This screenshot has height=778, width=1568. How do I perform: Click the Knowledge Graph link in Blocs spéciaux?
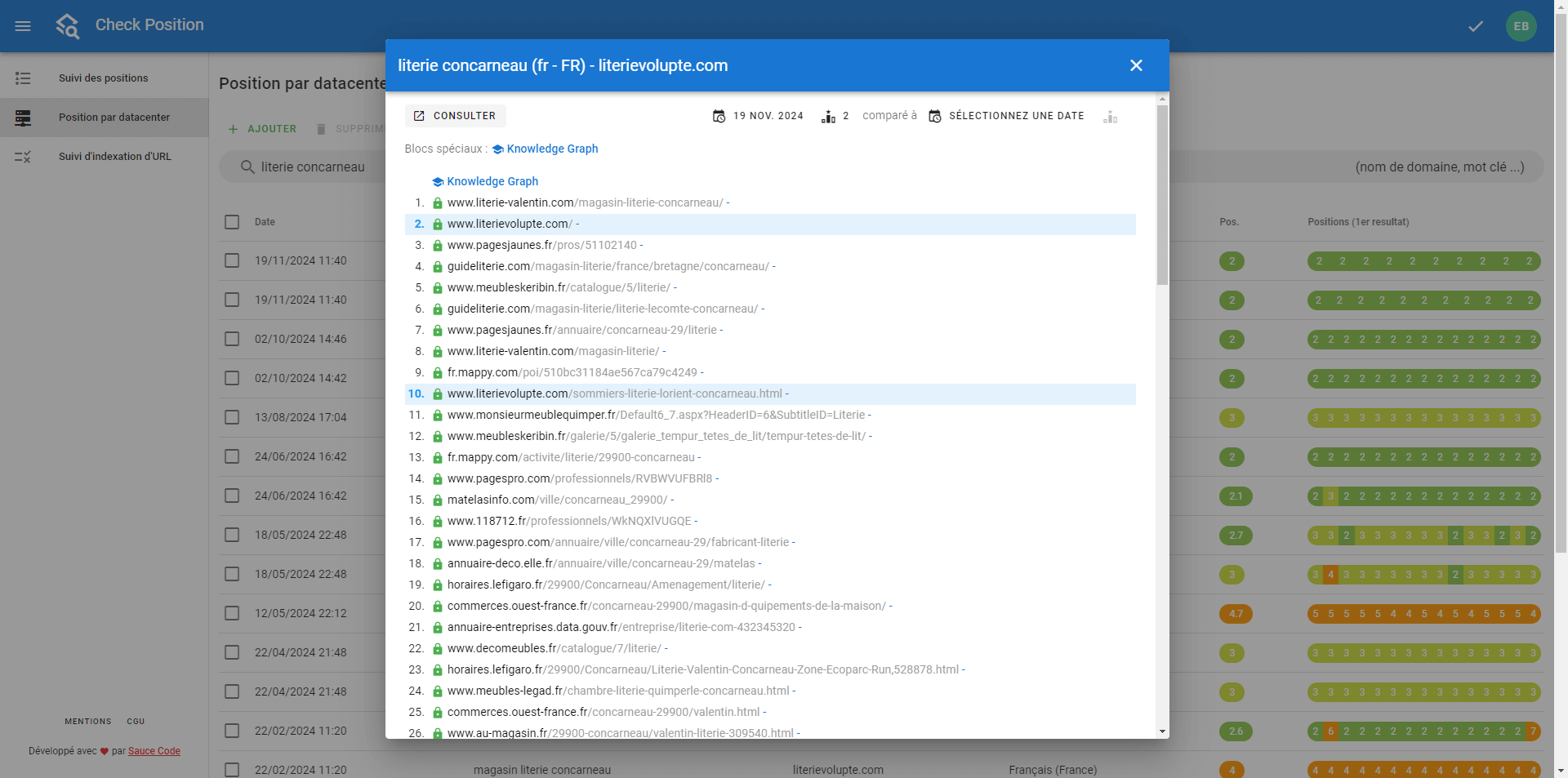(546, 149)
